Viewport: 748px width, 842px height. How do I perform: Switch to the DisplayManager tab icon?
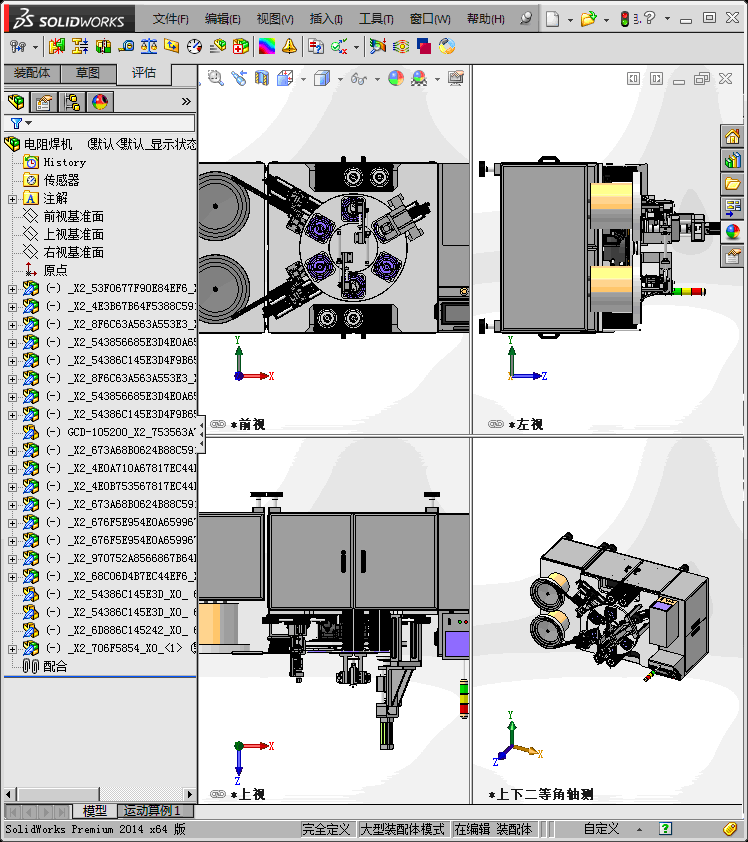(x=100, y=101)
